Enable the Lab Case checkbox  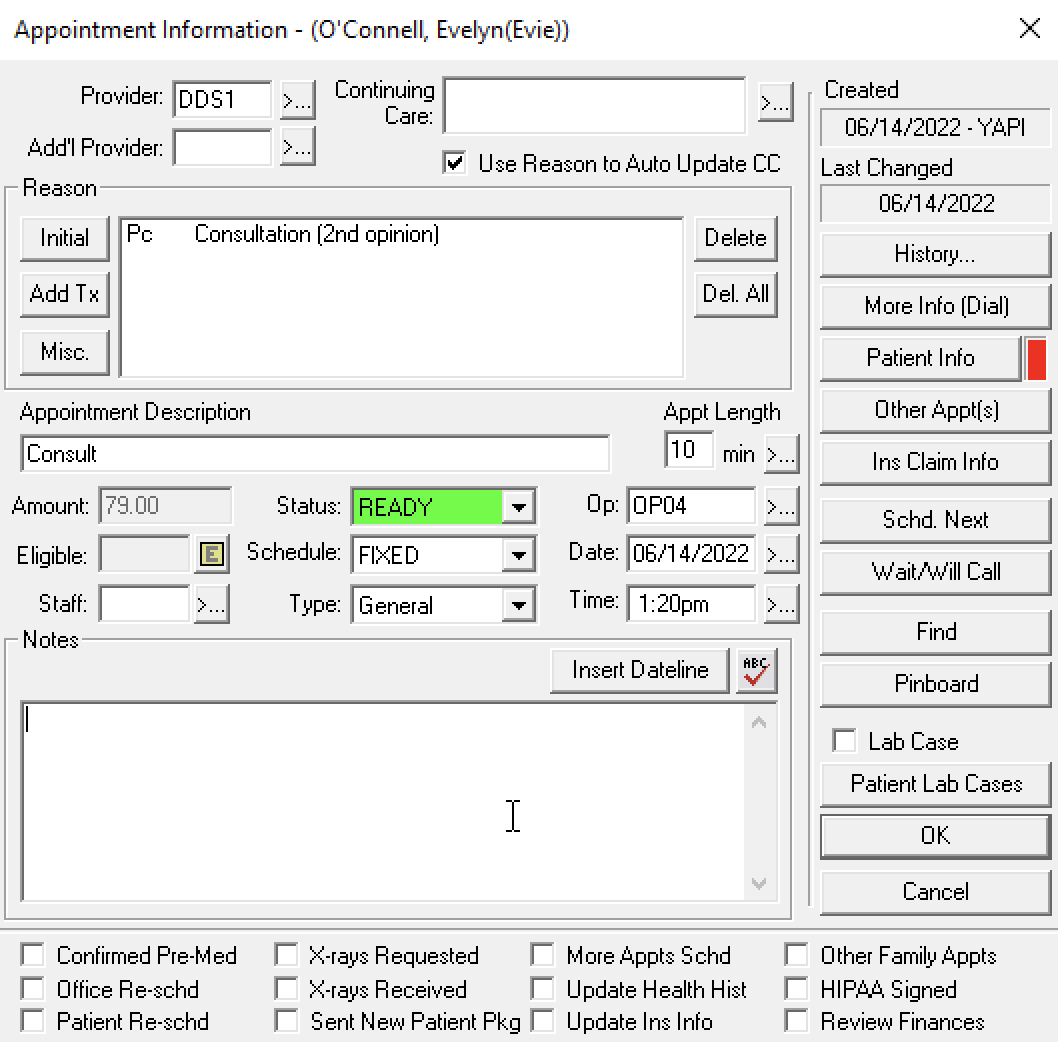[x=844, y=740]
